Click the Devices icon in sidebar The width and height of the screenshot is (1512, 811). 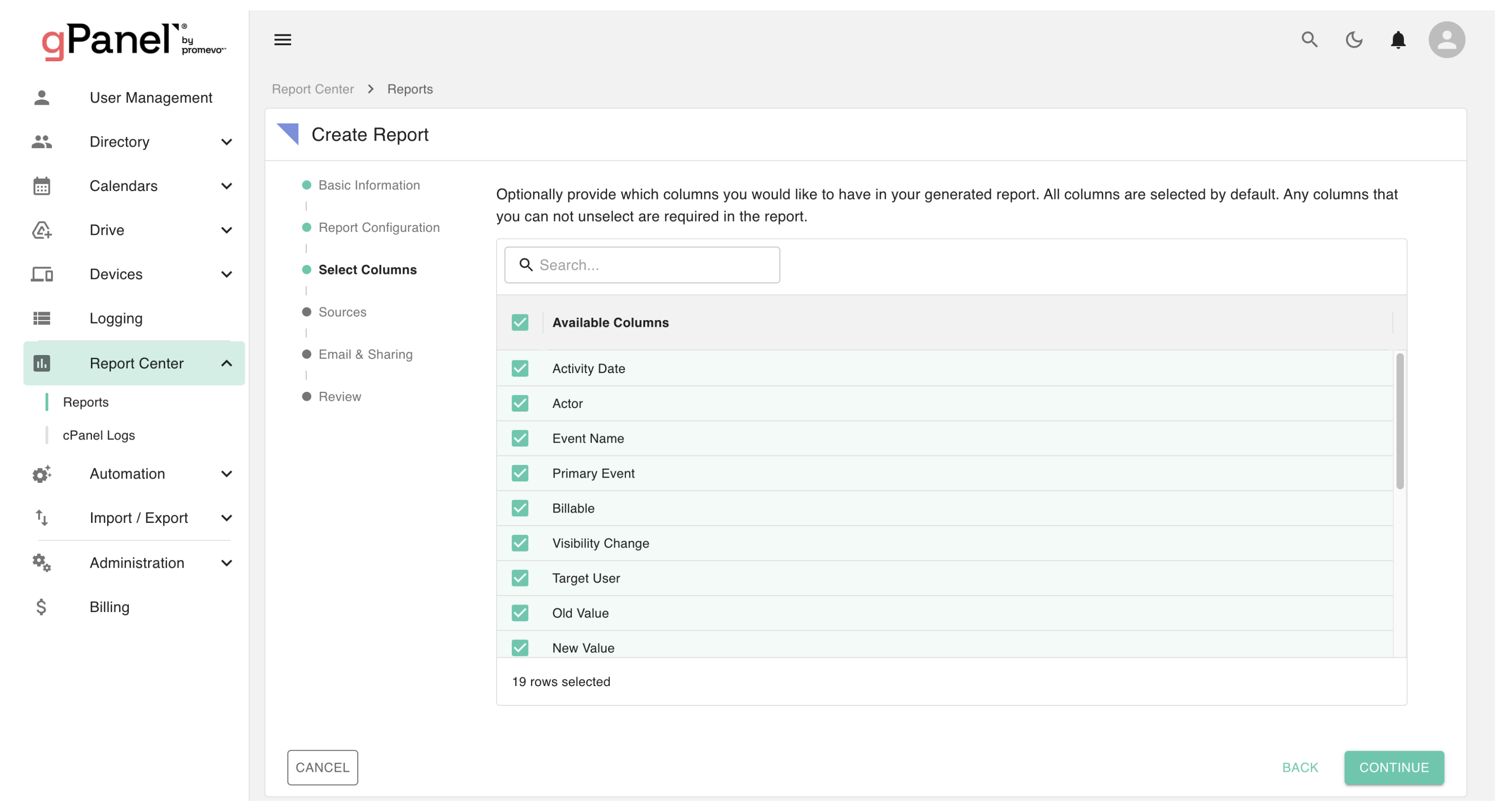[x=42, y=274]
